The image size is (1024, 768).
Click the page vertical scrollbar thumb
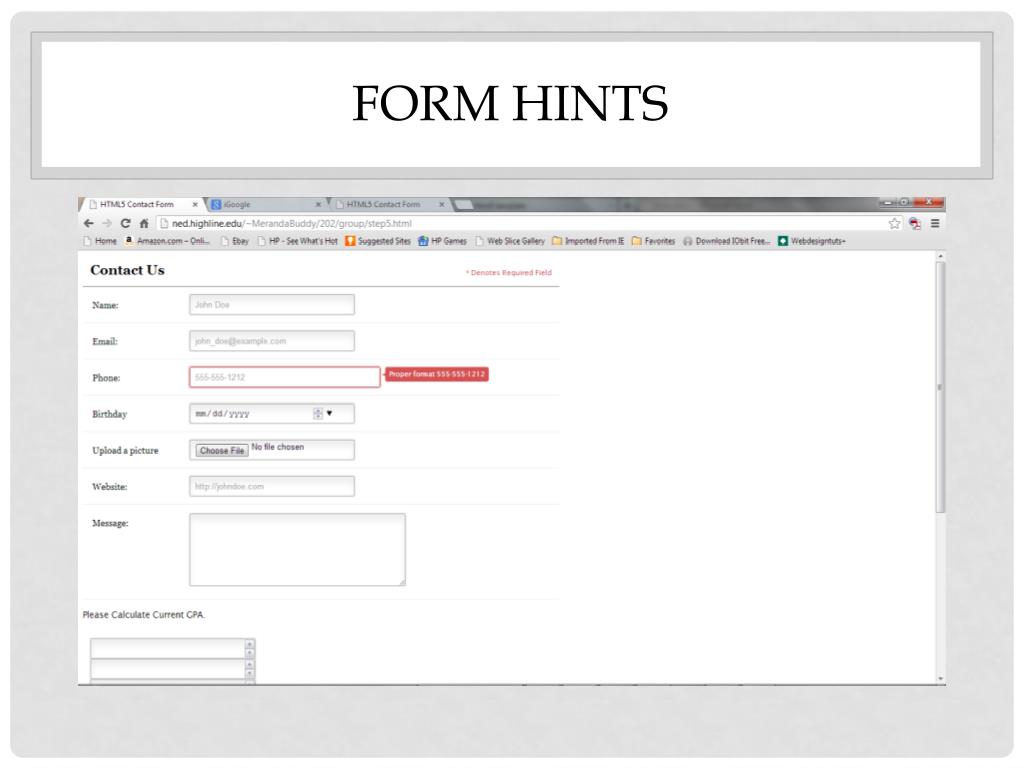940,387
